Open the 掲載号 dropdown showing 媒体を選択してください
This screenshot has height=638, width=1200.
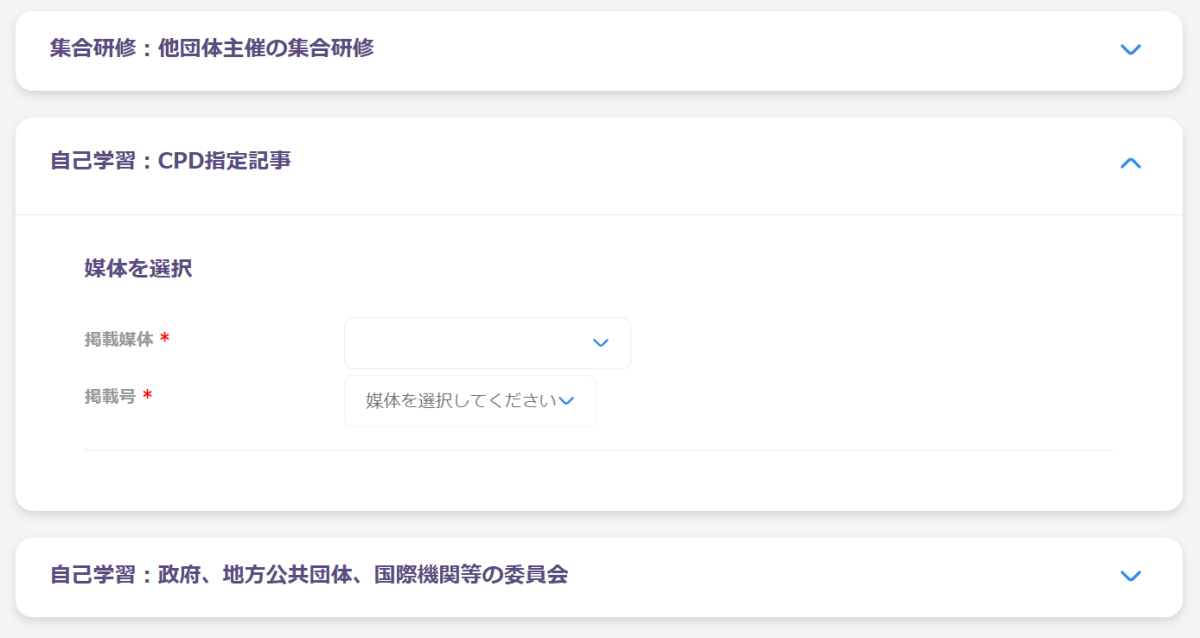click(470, 401)
